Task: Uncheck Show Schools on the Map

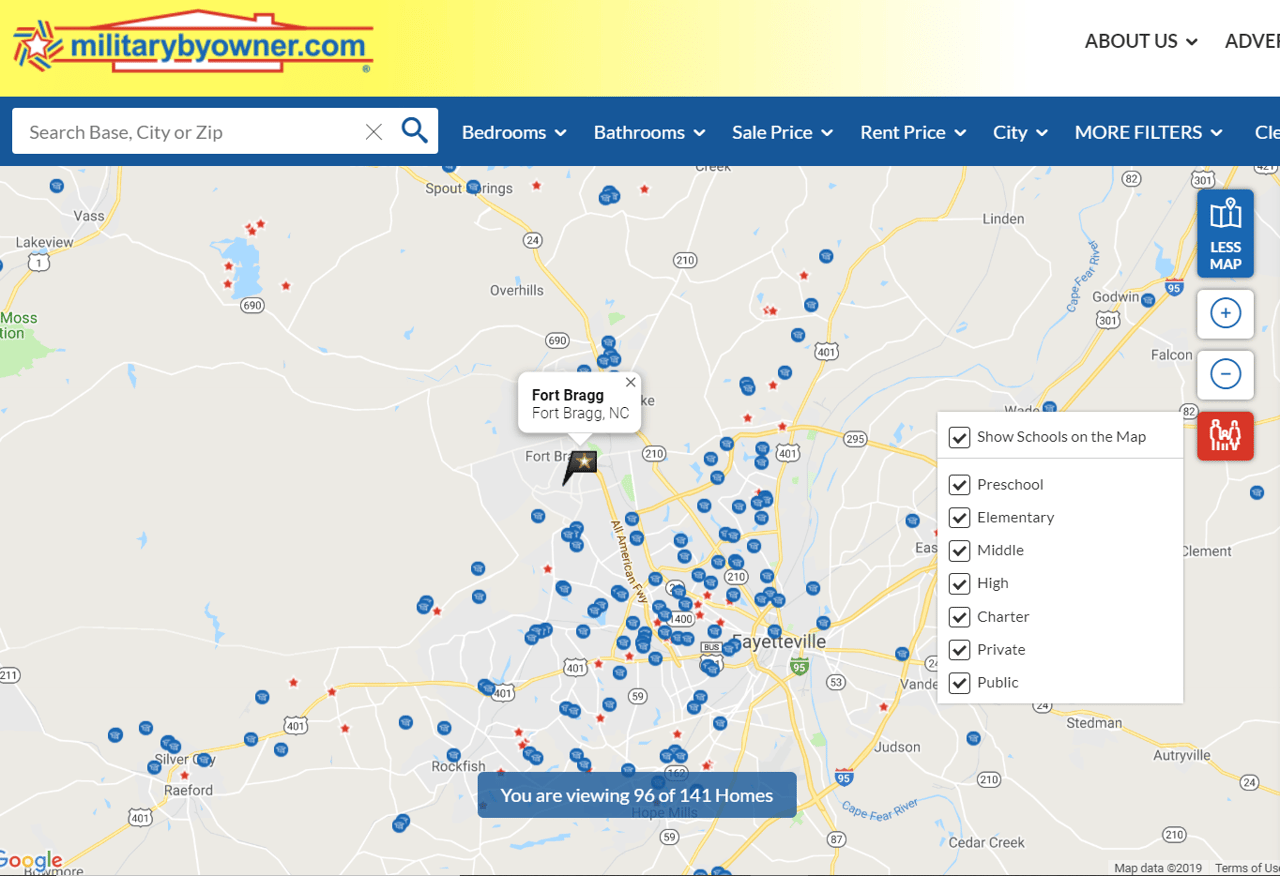Action: (959, 437)
